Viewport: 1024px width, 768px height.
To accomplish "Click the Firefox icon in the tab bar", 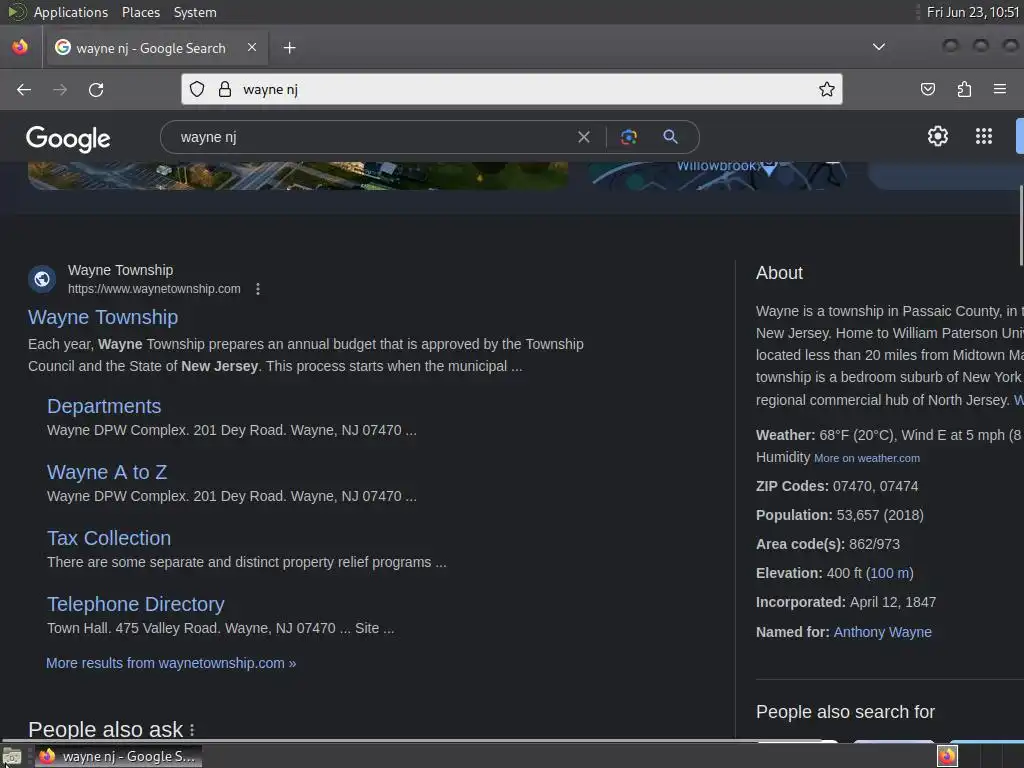I will click(x=20, y=47).
